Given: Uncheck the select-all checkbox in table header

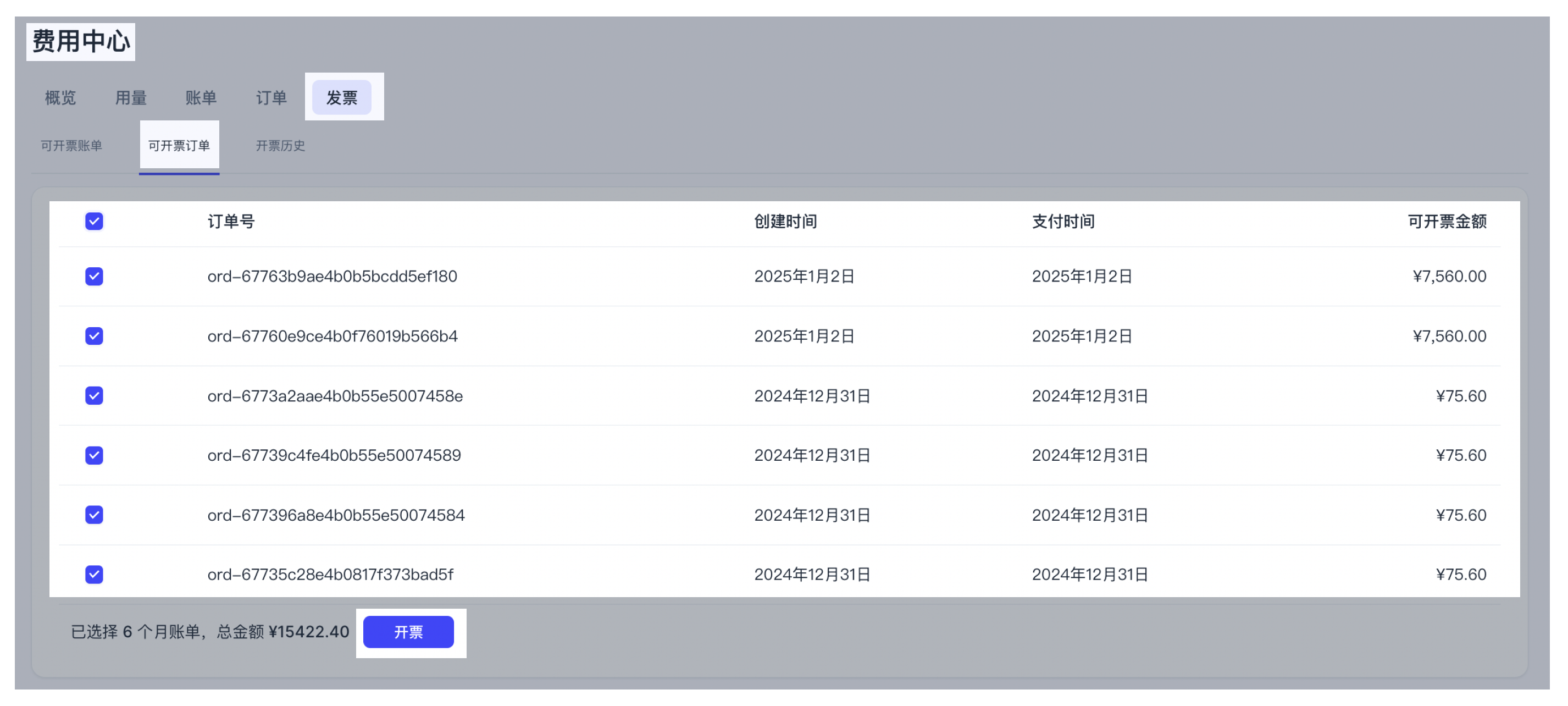Looking at the screenshot, I should point(94,222).
